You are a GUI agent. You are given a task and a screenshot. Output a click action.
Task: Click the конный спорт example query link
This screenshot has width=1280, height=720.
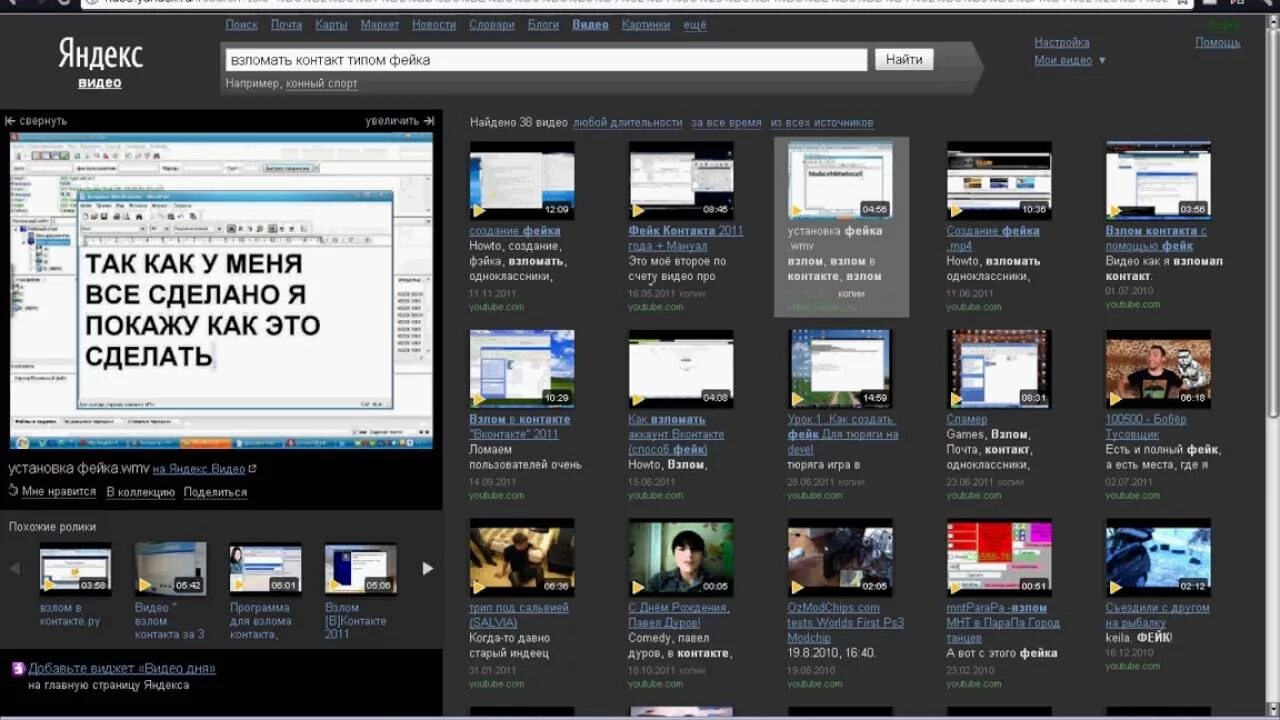(x=322, y=84)
